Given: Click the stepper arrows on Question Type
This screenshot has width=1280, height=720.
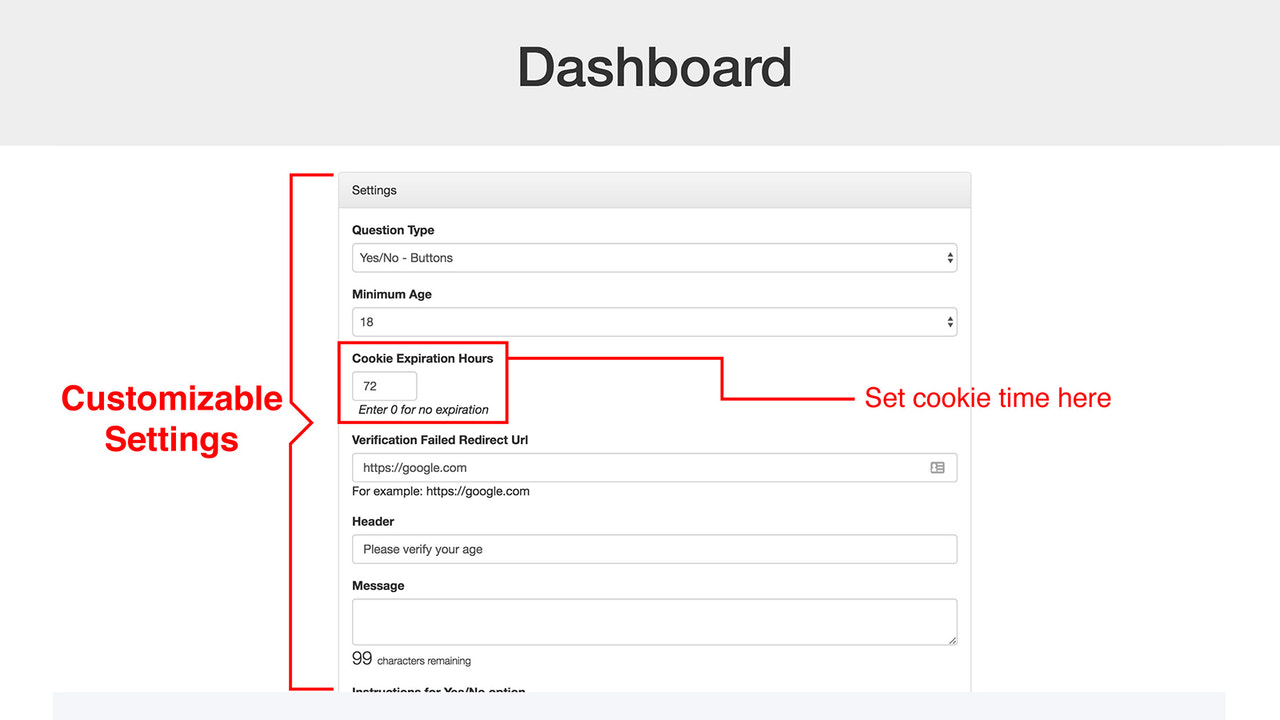Looking at the screenshot, I should point(948,257).
